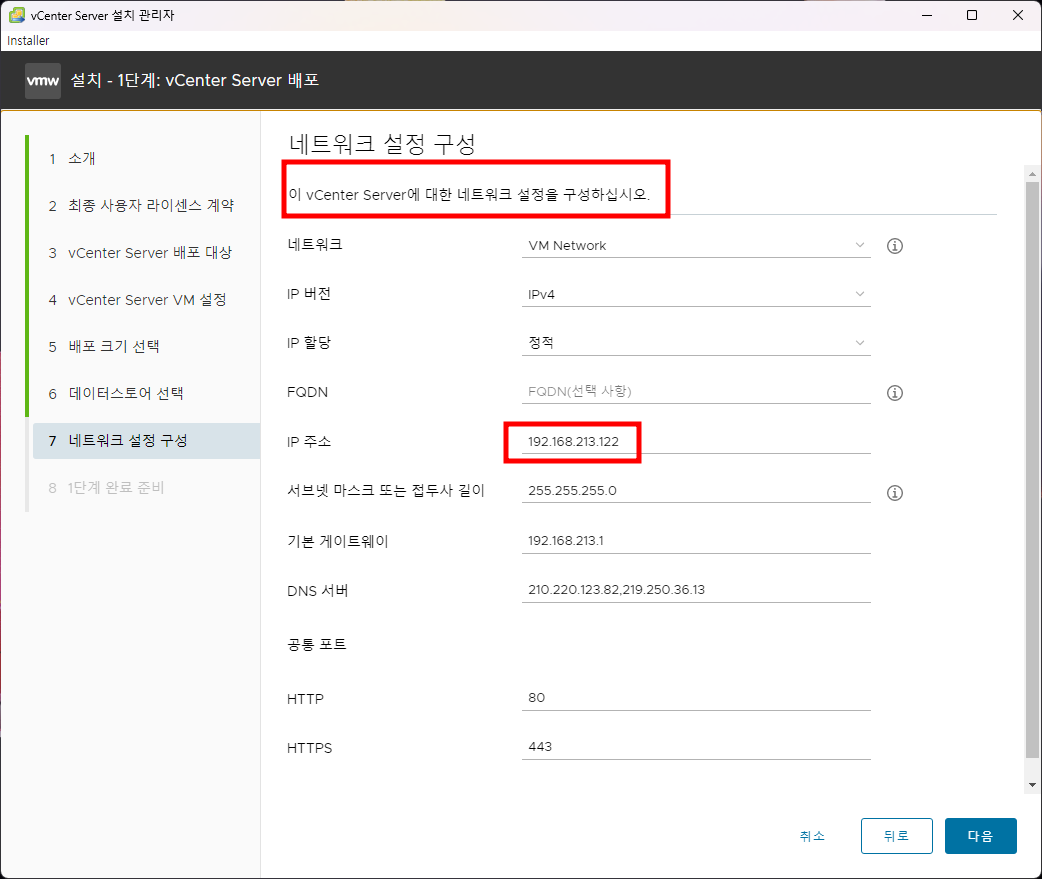1042x879 pixels.
Task: Open the IP 버전 IPv4 dropdown
Action: 696,294
